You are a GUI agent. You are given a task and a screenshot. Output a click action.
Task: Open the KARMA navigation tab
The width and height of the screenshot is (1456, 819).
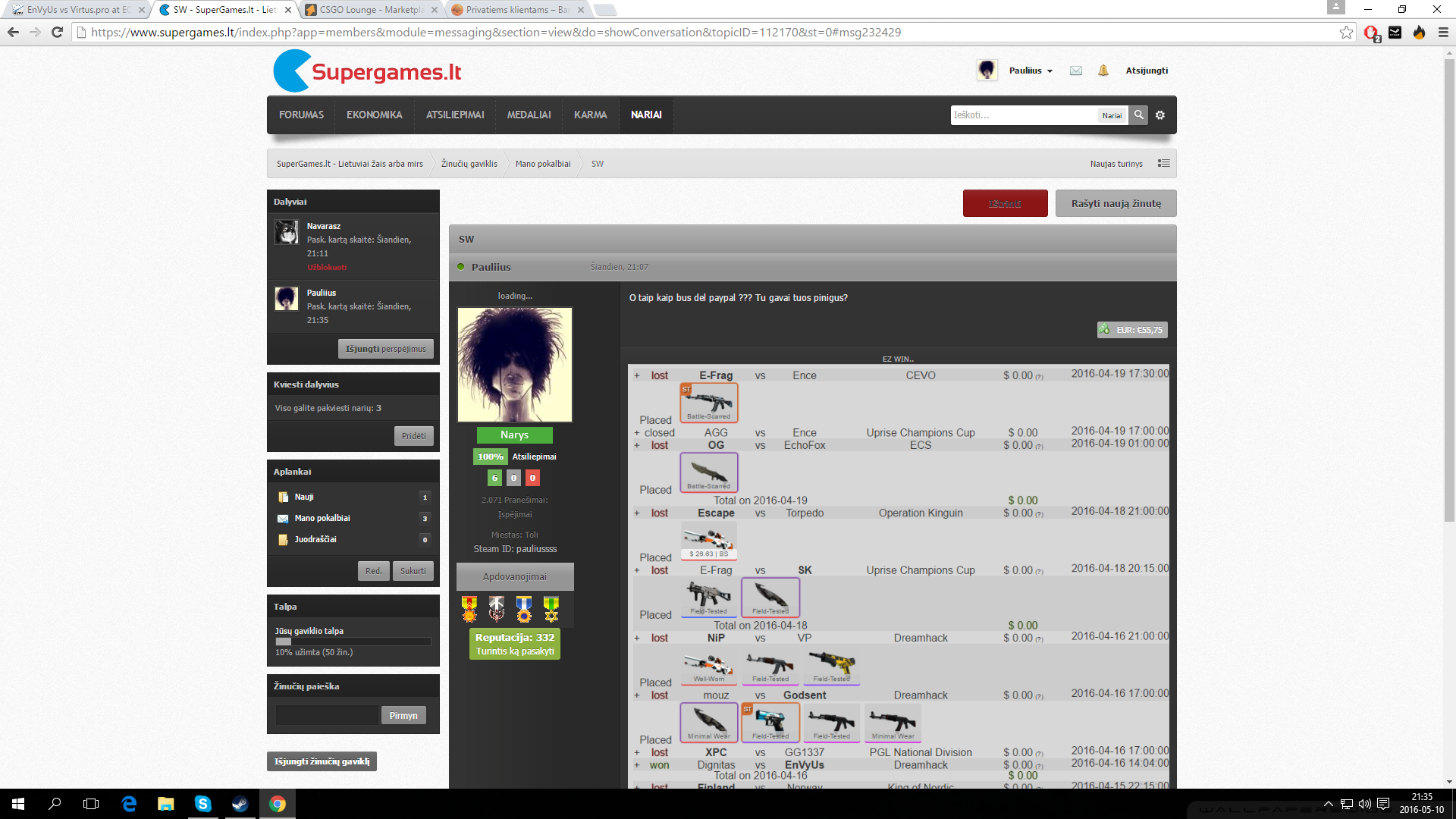(591, 115)
